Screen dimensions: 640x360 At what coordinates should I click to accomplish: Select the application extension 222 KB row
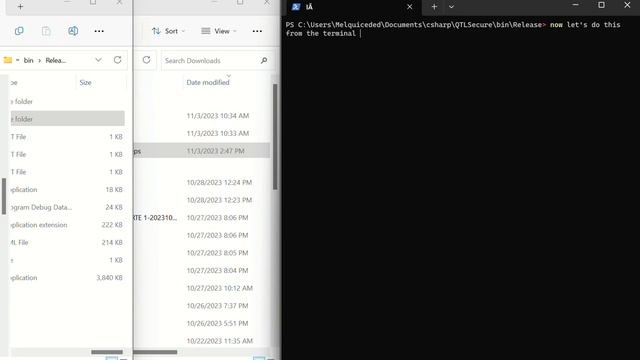click(67, 224)
